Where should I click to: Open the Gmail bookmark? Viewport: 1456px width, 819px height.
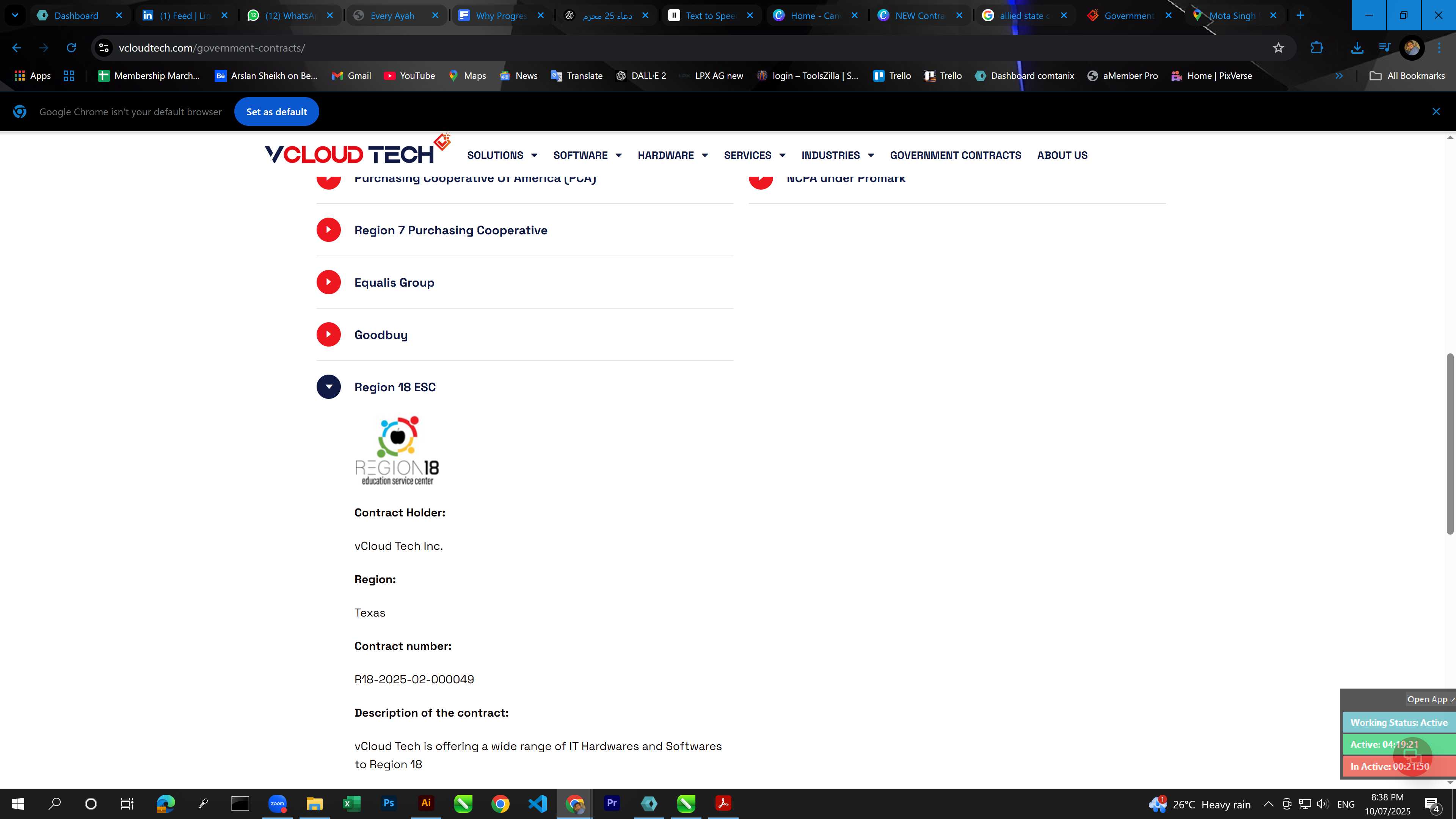(351, 76)
